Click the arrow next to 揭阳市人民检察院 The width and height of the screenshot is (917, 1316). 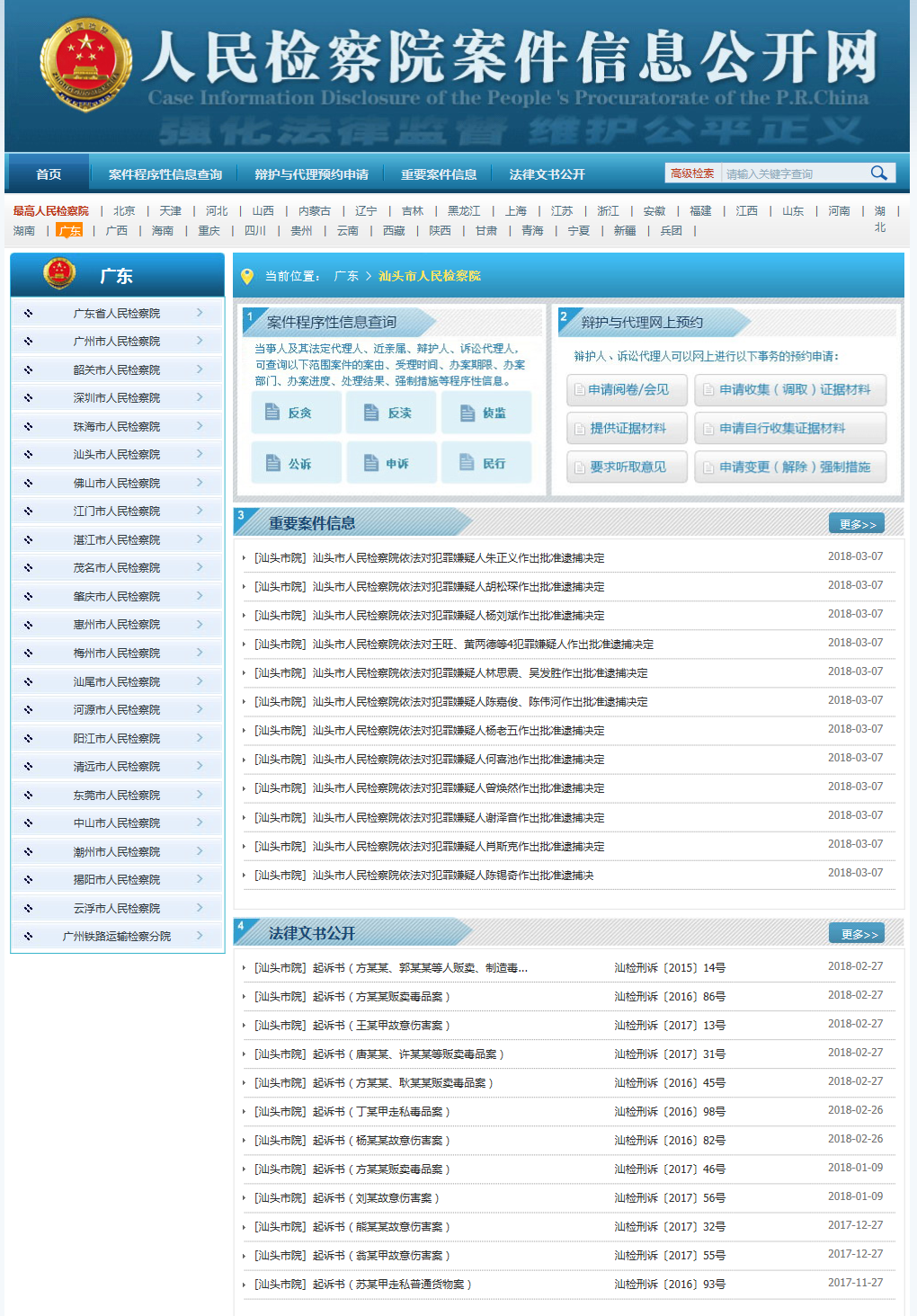tap(200, 879)
